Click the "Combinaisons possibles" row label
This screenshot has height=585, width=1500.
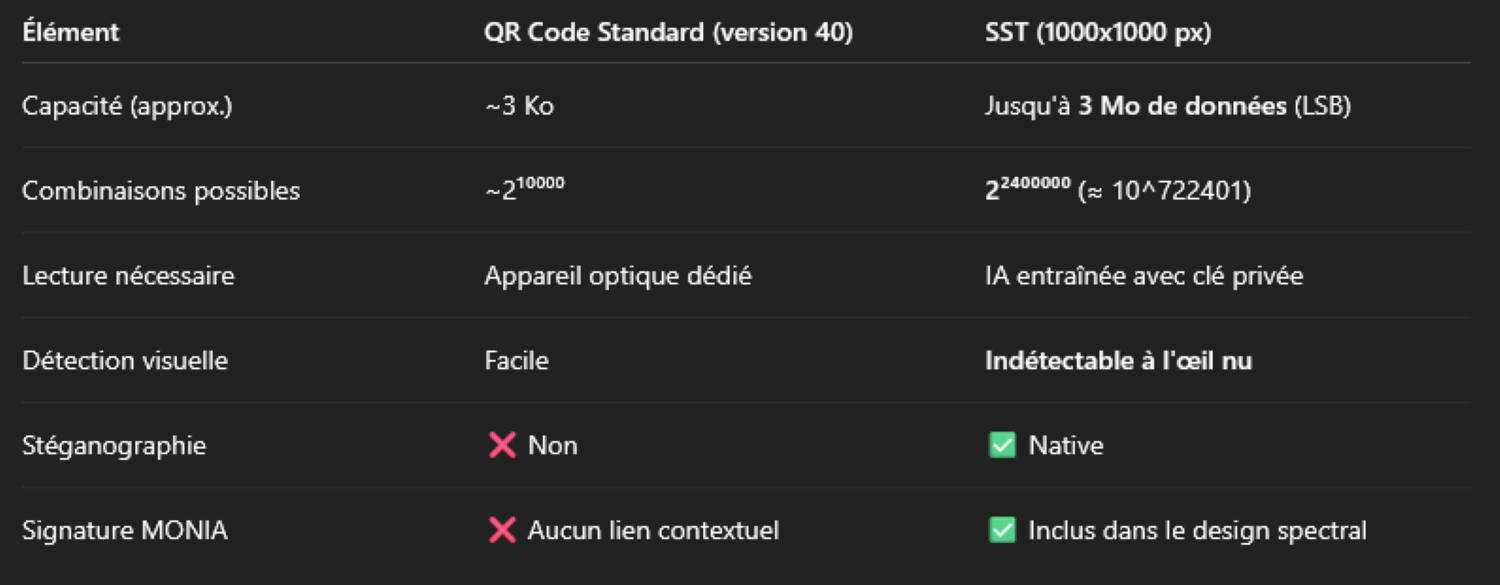[x=161, y=190]
